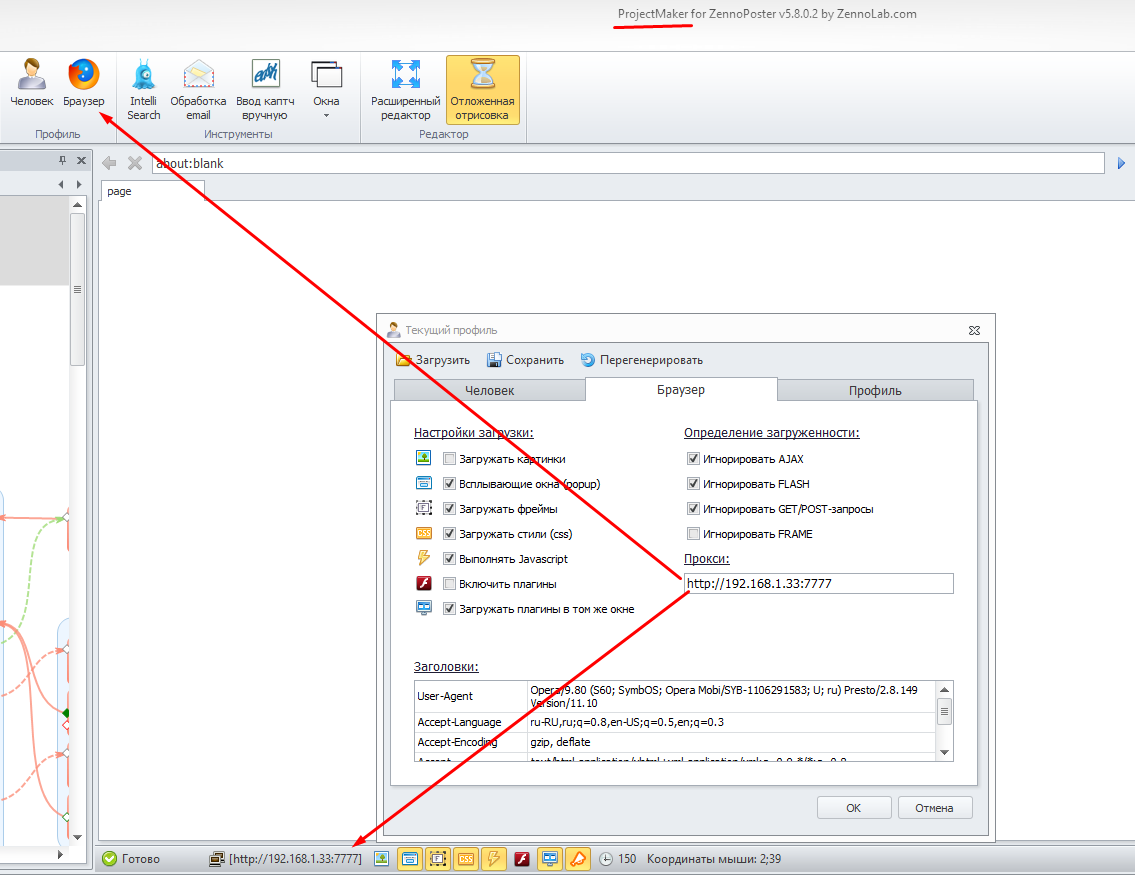Click the image icon beside Загружать картинки

[x=423, y=458]
